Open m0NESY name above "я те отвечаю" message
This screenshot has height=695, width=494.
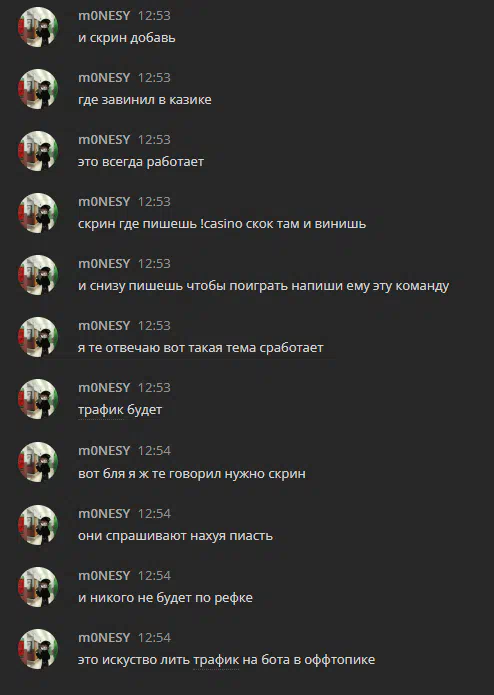coord(104,326)
